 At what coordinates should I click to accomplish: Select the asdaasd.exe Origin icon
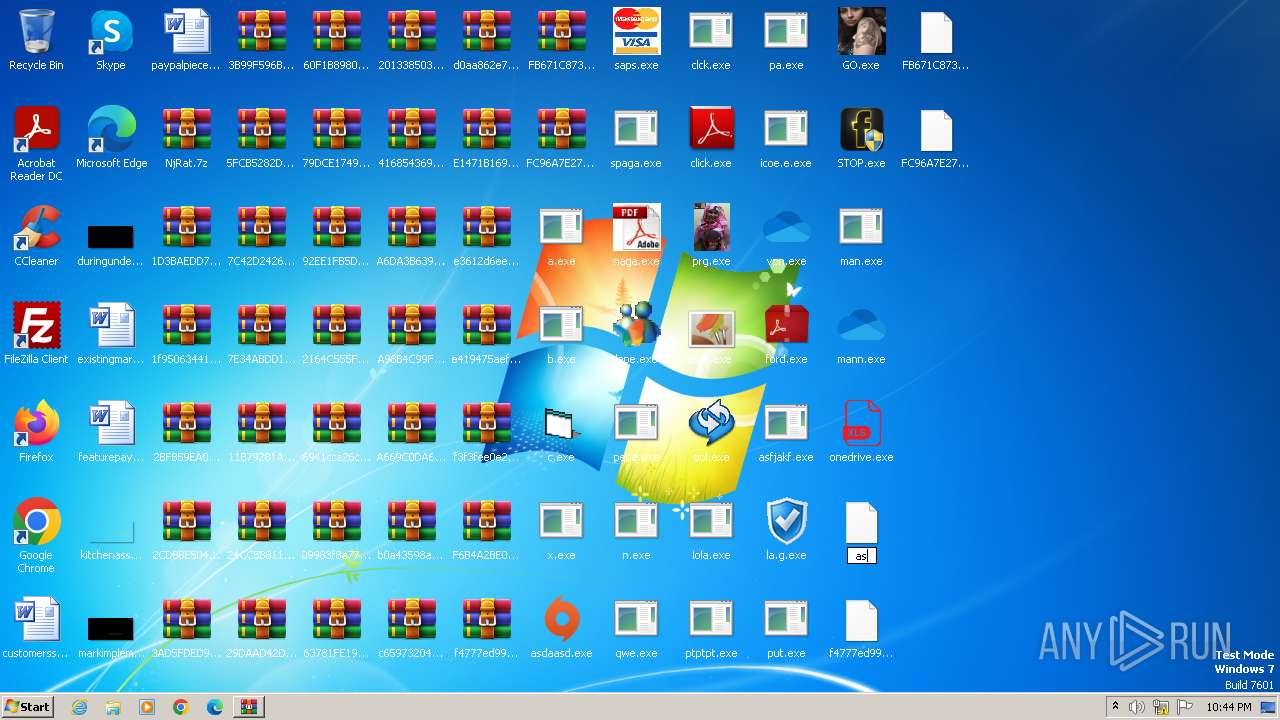(561, 628)
